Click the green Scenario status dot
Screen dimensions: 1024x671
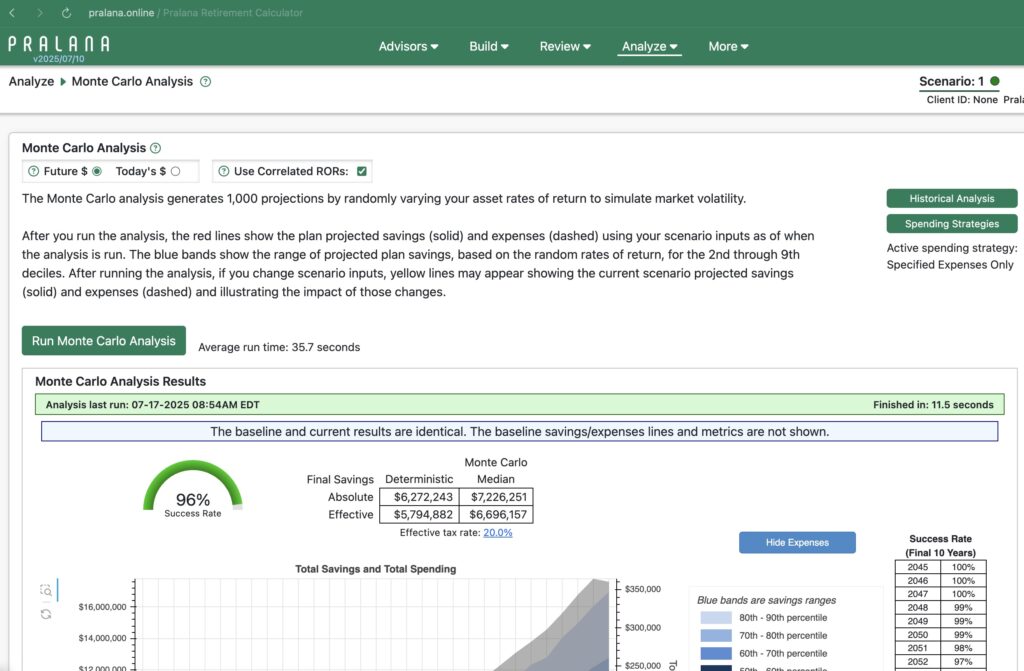click(x=995, y=81)
